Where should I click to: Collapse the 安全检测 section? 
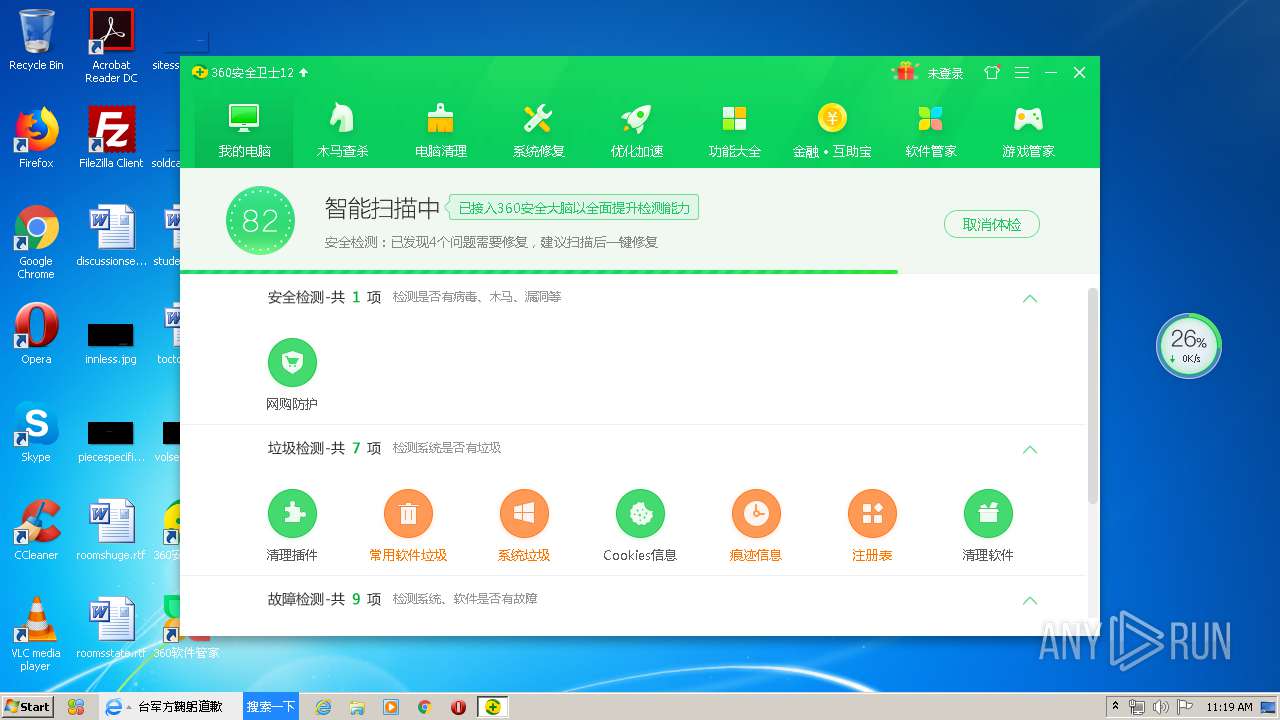tap(1030, 298)
